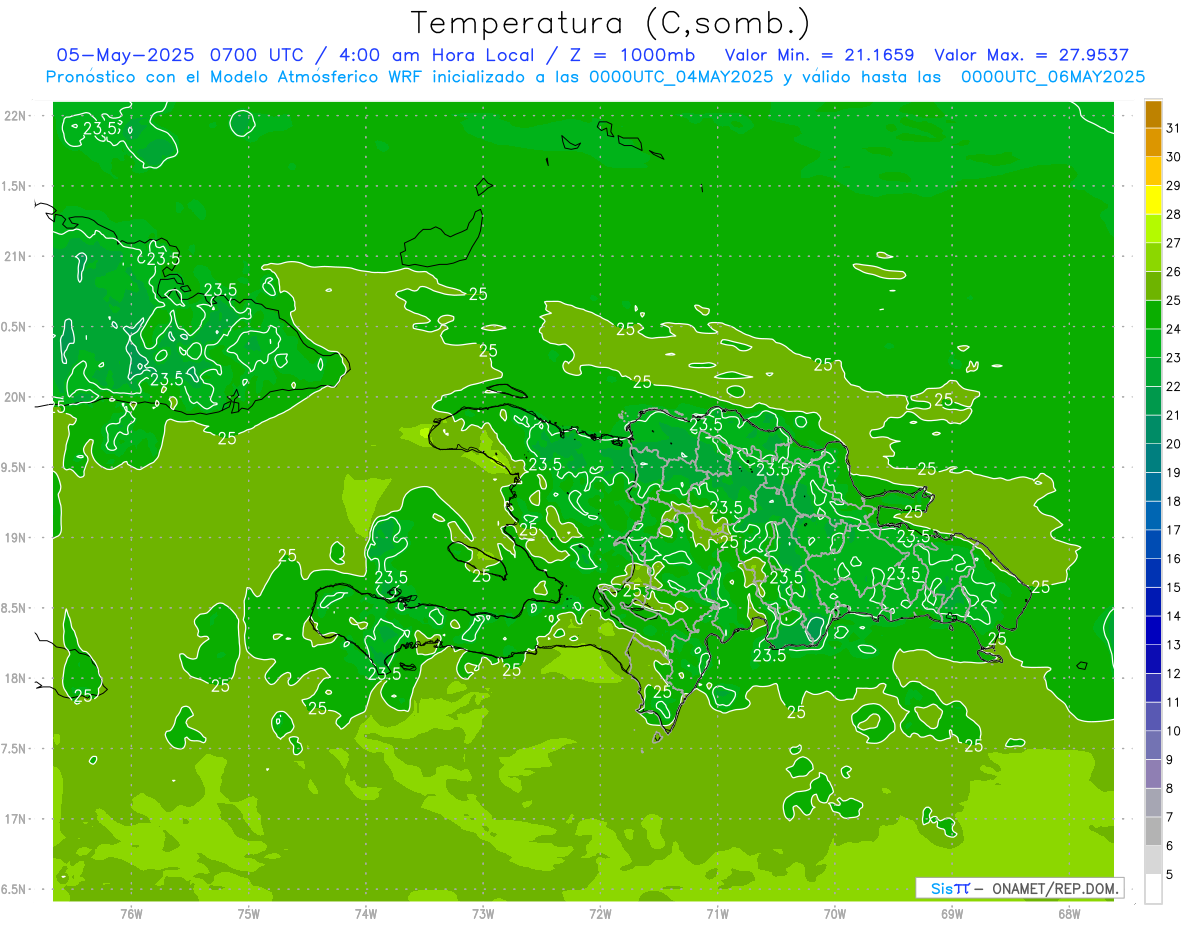
Task: Click the 22N latitude axis label
Action: [16, 116]
